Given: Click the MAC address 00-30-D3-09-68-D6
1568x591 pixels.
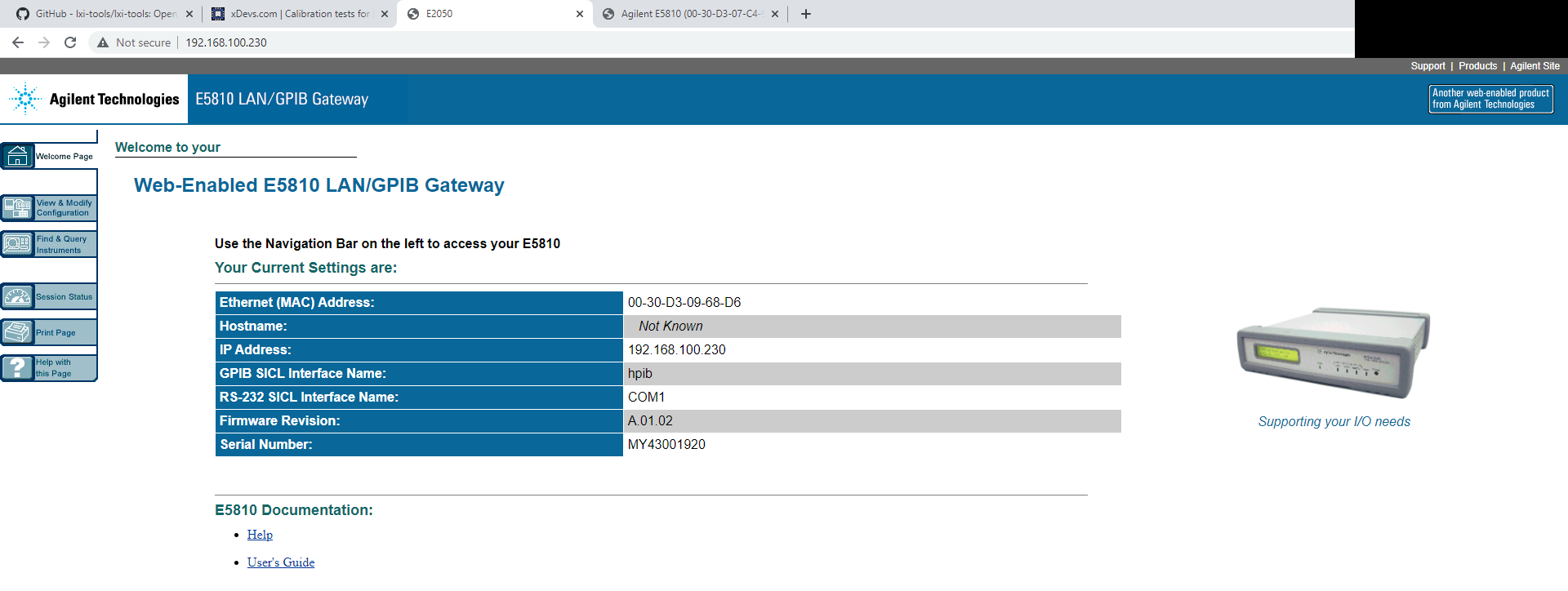Looking at the screenshot, I should coord(684,302).
